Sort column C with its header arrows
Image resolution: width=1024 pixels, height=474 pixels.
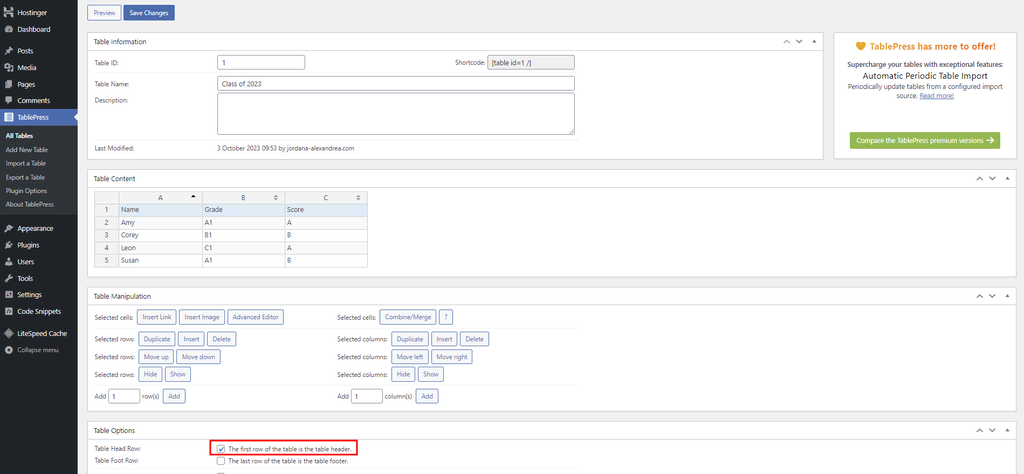(x=359, y=197)
